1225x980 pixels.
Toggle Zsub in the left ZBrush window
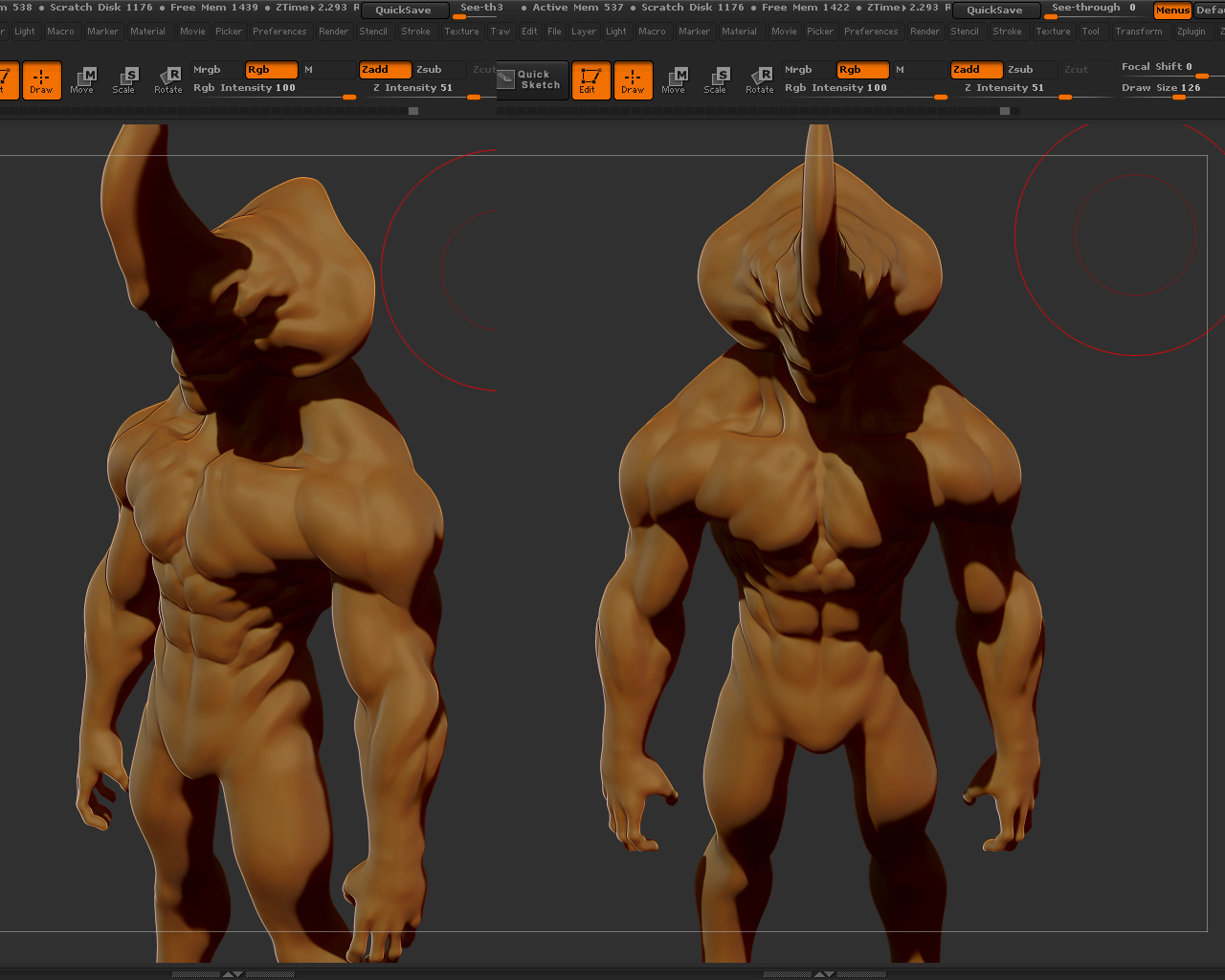point(440,70)
